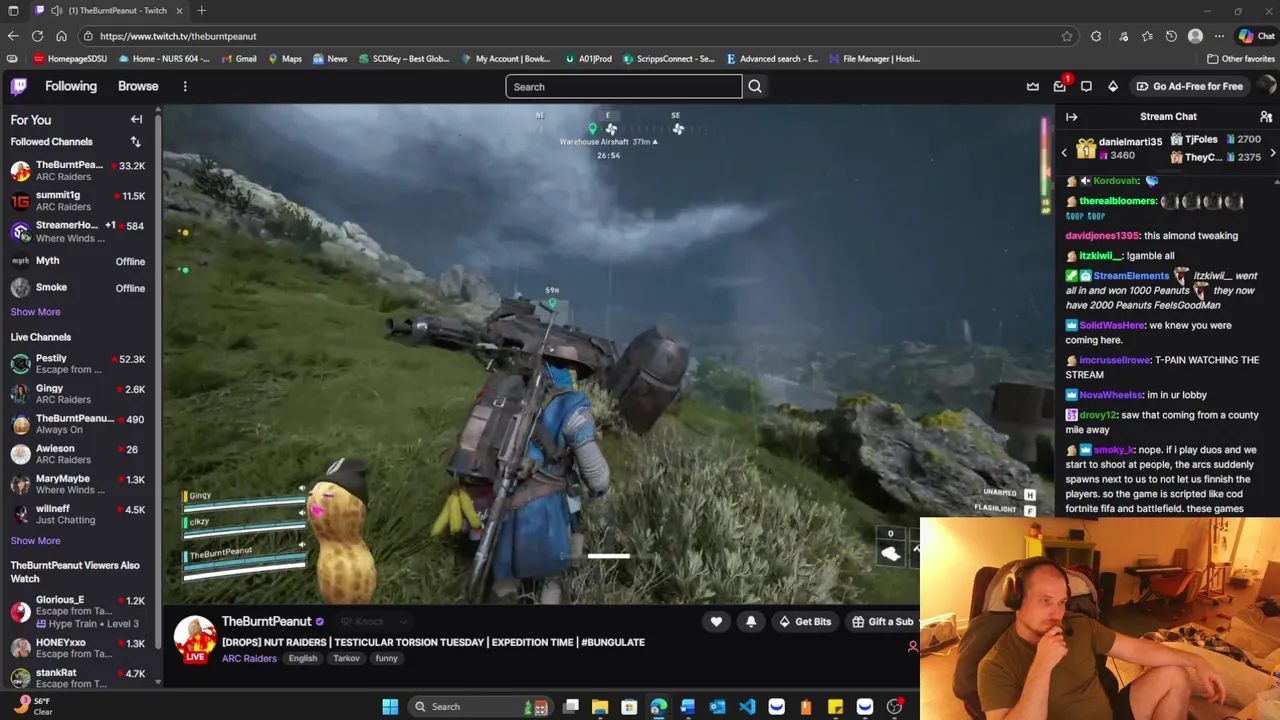Viewport: 1280px width, 720px height.
Task: Click the address bar URL
Action: click(x=178, y=36)
